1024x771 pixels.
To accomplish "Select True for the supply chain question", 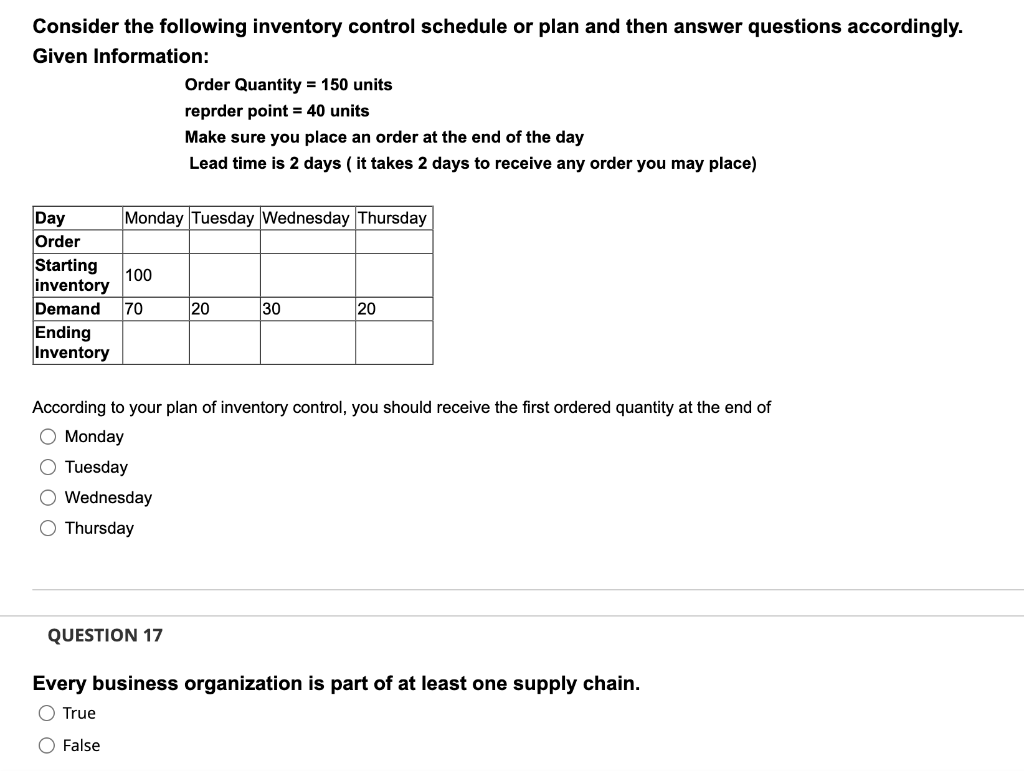I will 47,712.
